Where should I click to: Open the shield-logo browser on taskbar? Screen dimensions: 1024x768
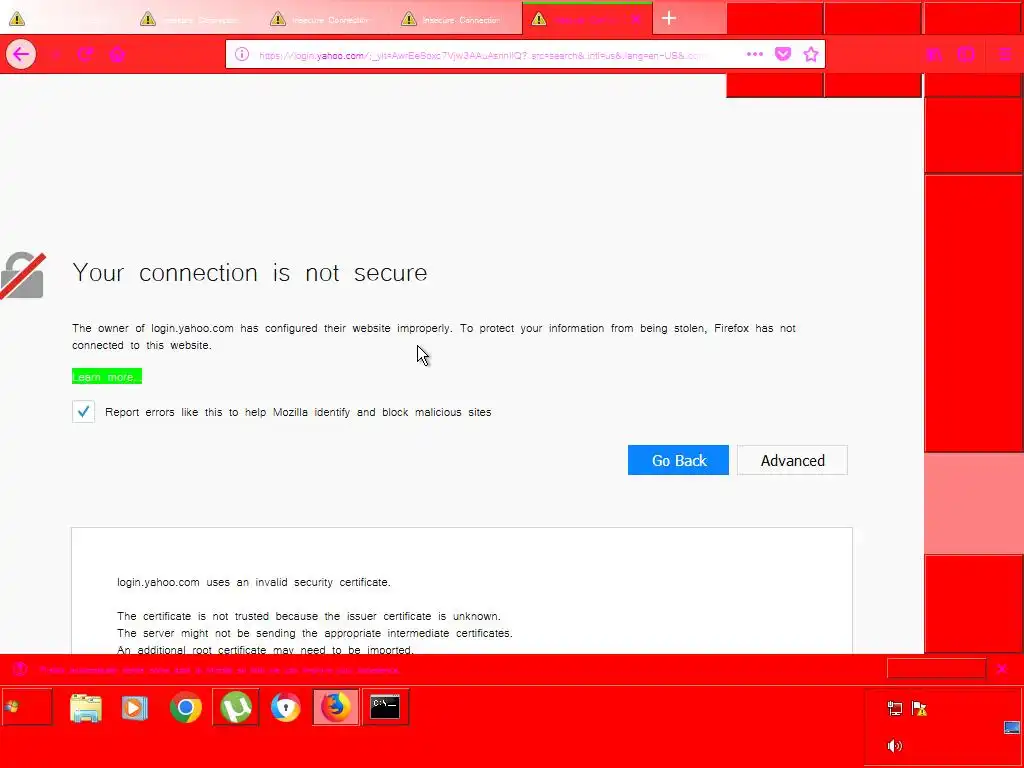[x=285, y=707]
